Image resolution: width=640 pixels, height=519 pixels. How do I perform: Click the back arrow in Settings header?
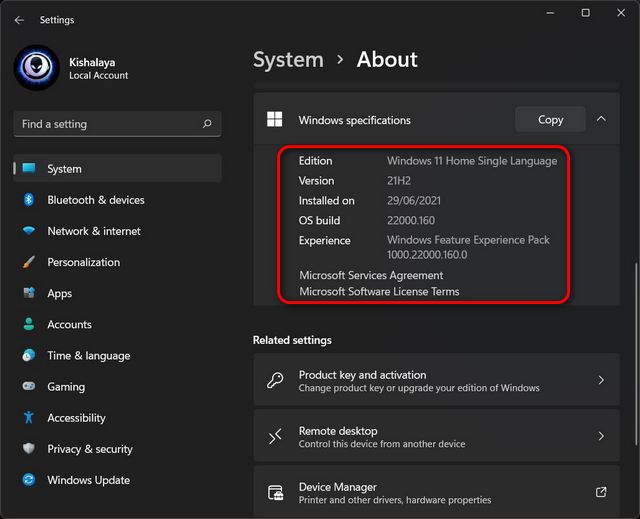(x=19, y=20)
